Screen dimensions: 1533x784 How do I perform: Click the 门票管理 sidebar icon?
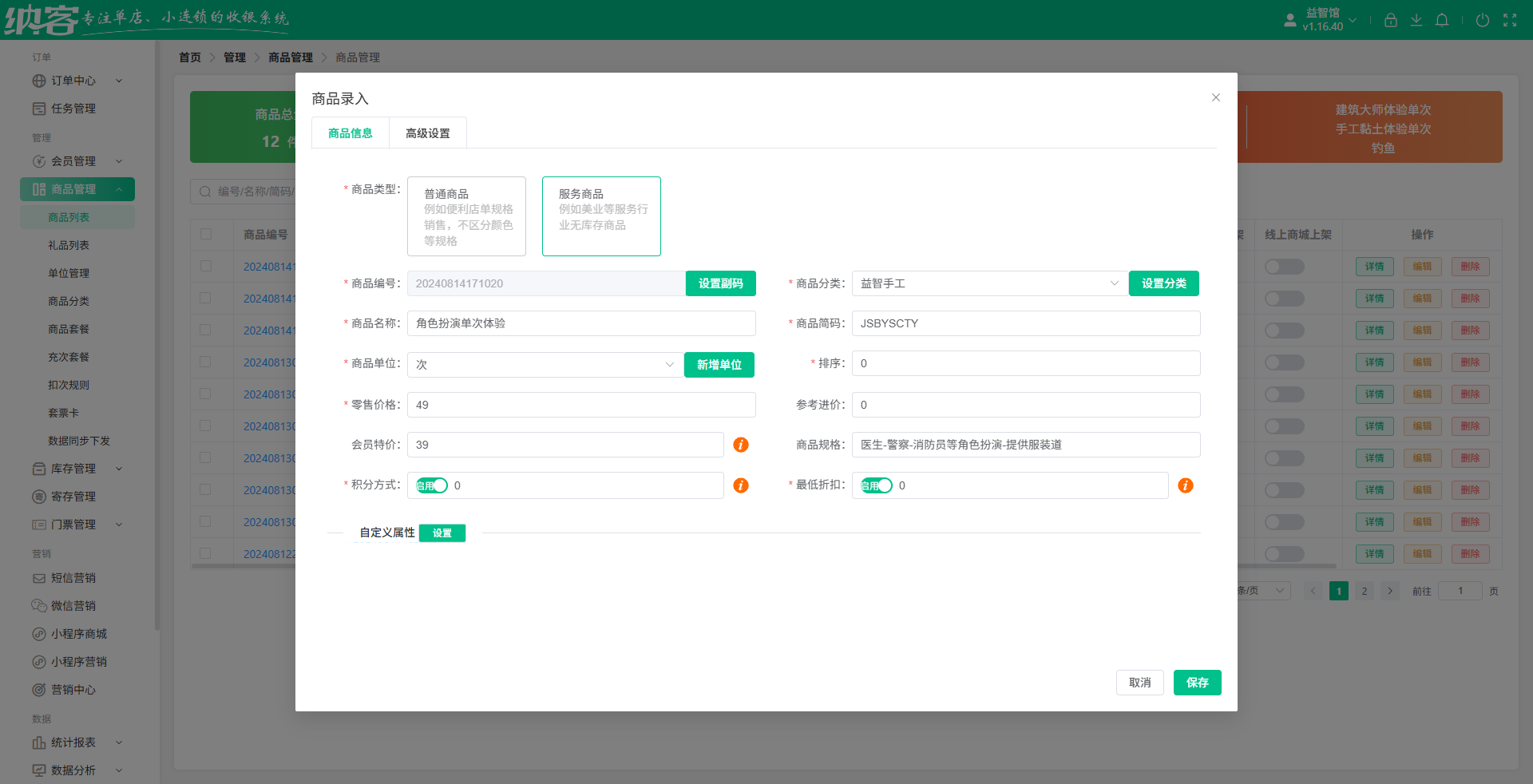pos(39,525)
